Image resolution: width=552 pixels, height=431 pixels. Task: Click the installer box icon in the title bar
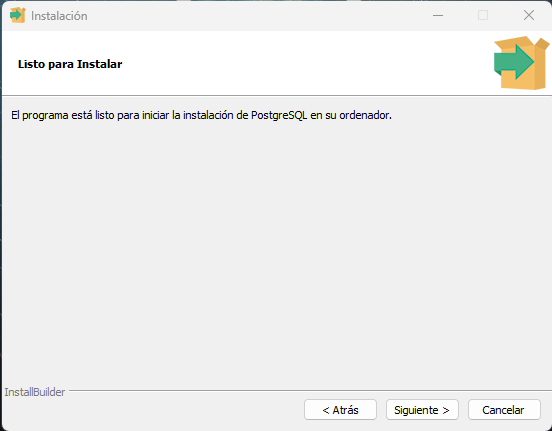click(18, 15)
